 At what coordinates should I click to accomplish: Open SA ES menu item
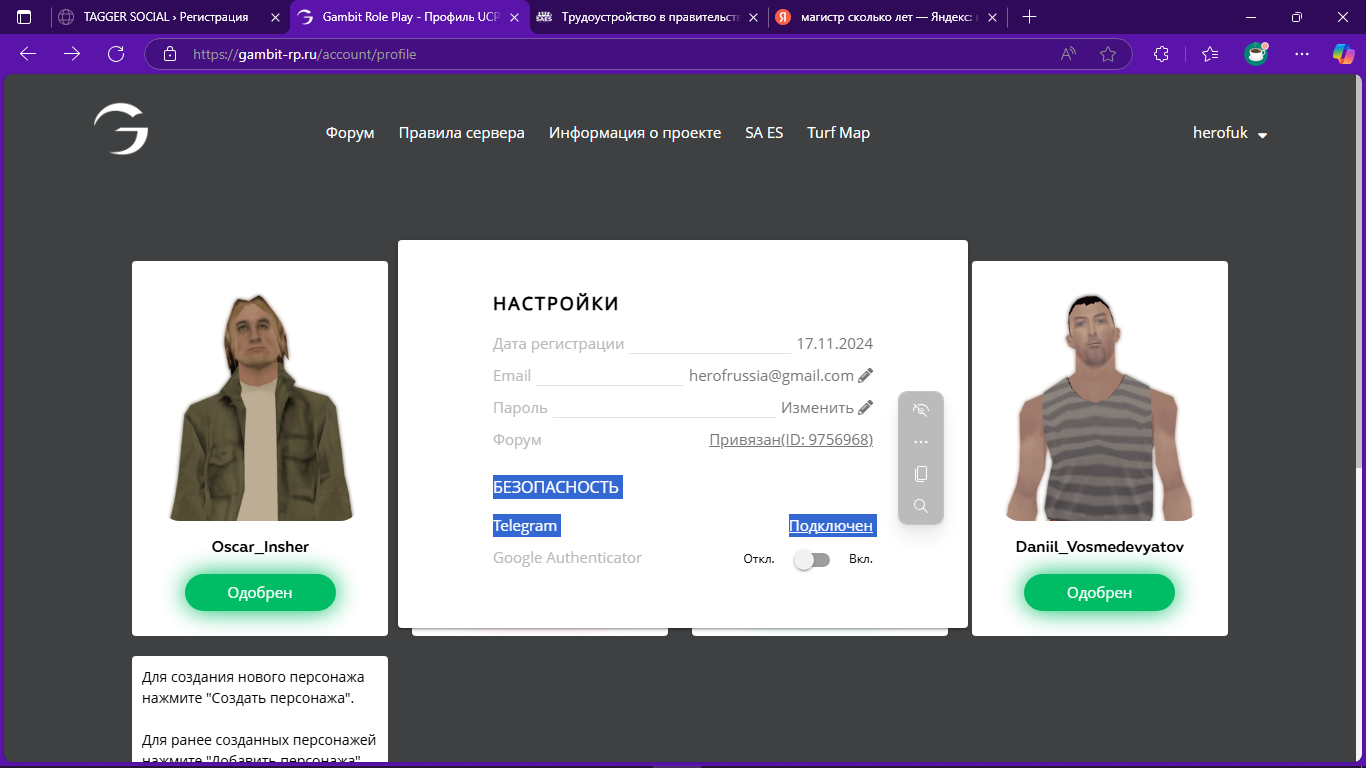coord(764,133)
